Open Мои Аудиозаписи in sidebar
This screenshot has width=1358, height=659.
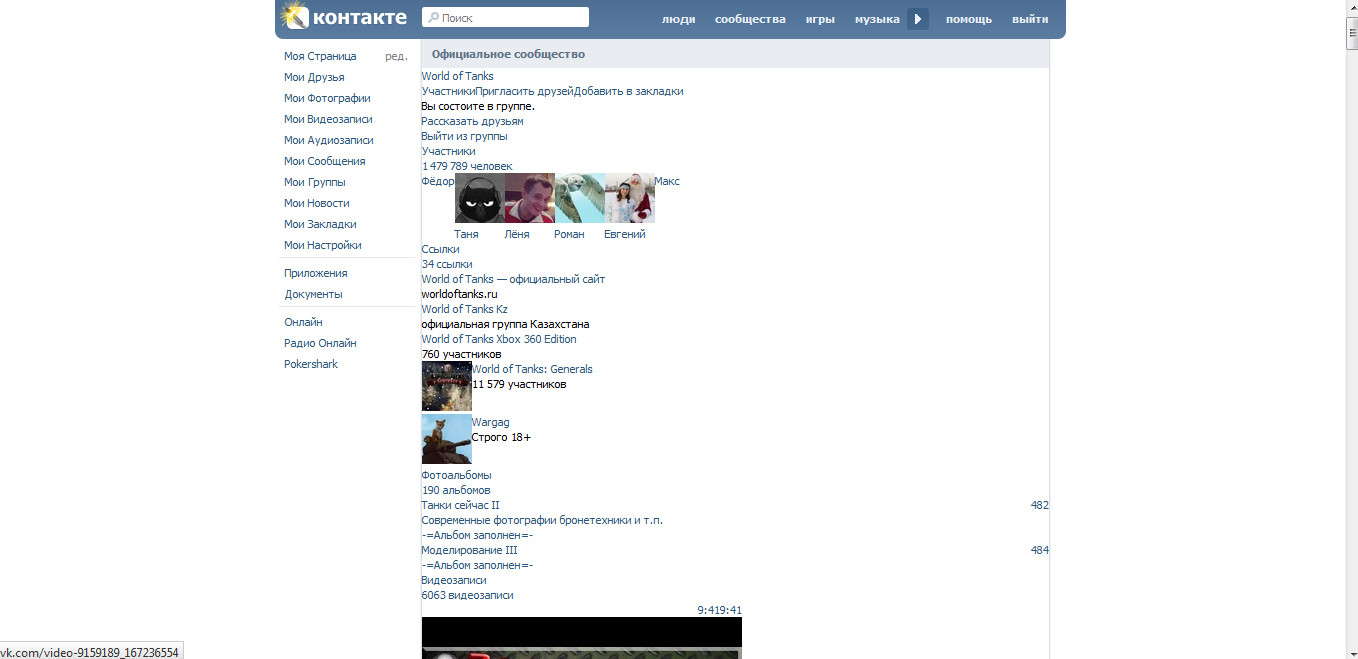[329, 140]
